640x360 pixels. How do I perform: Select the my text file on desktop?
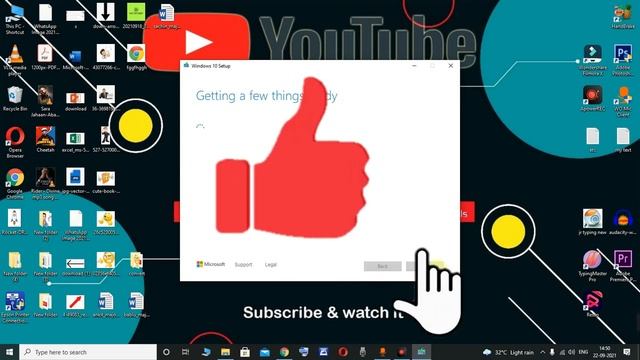pos(623,140)
